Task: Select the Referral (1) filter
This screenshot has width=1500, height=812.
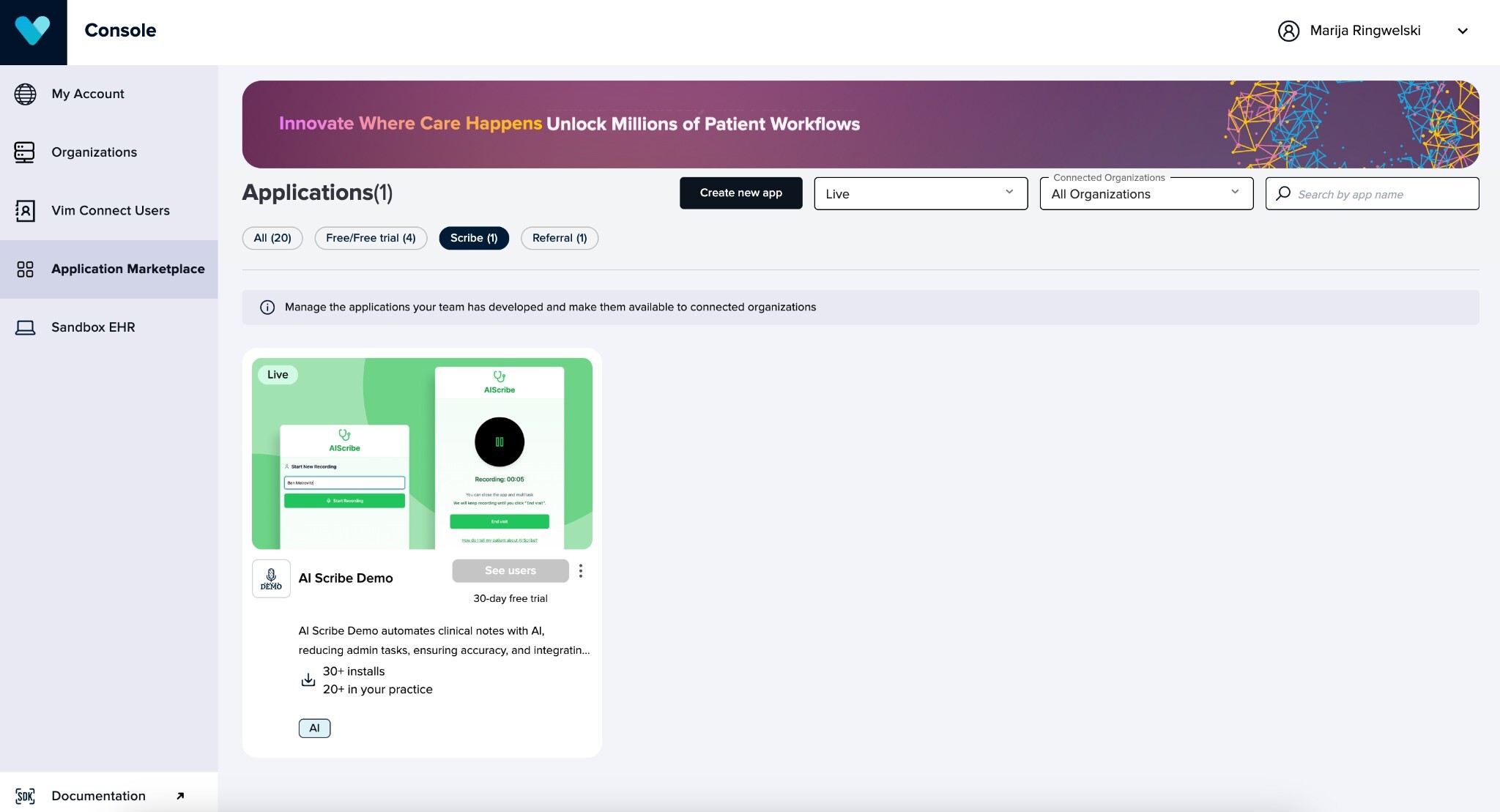Action: 560,238
